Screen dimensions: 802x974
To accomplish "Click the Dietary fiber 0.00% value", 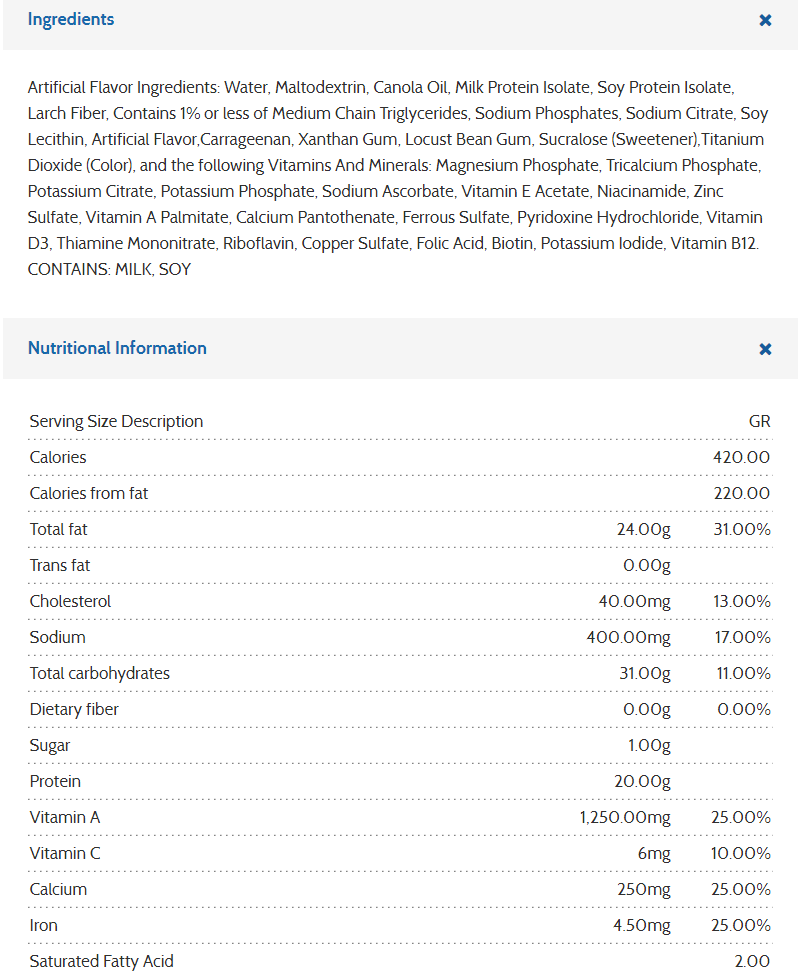I will 744,709.
